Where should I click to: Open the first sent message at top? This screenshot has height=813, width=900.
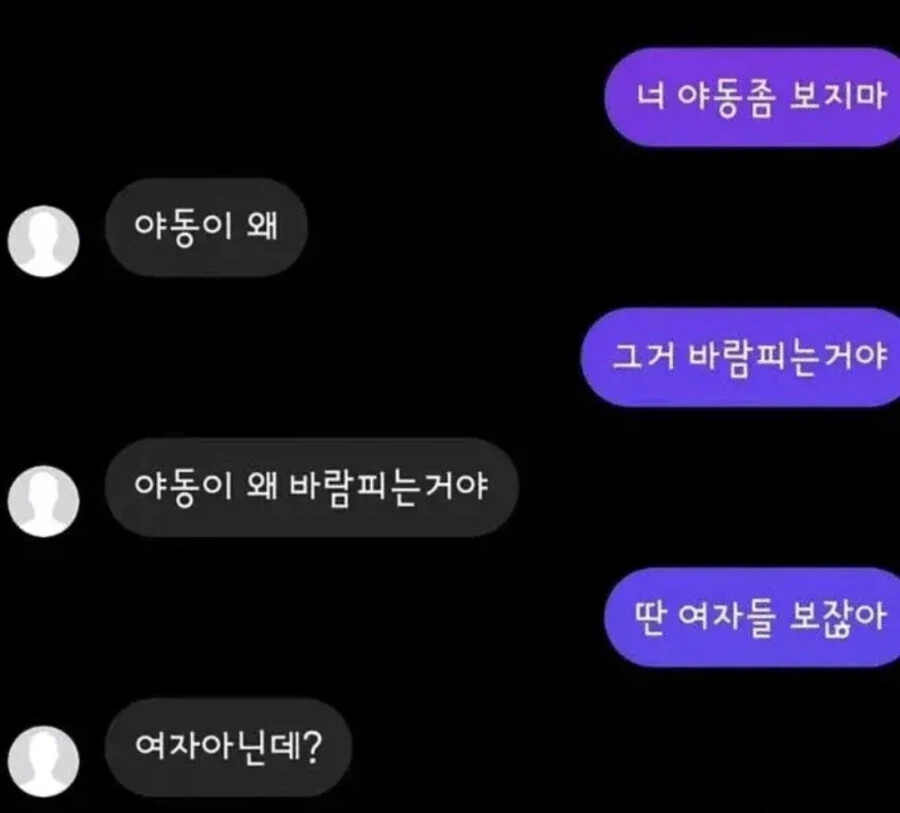[752, 97]
